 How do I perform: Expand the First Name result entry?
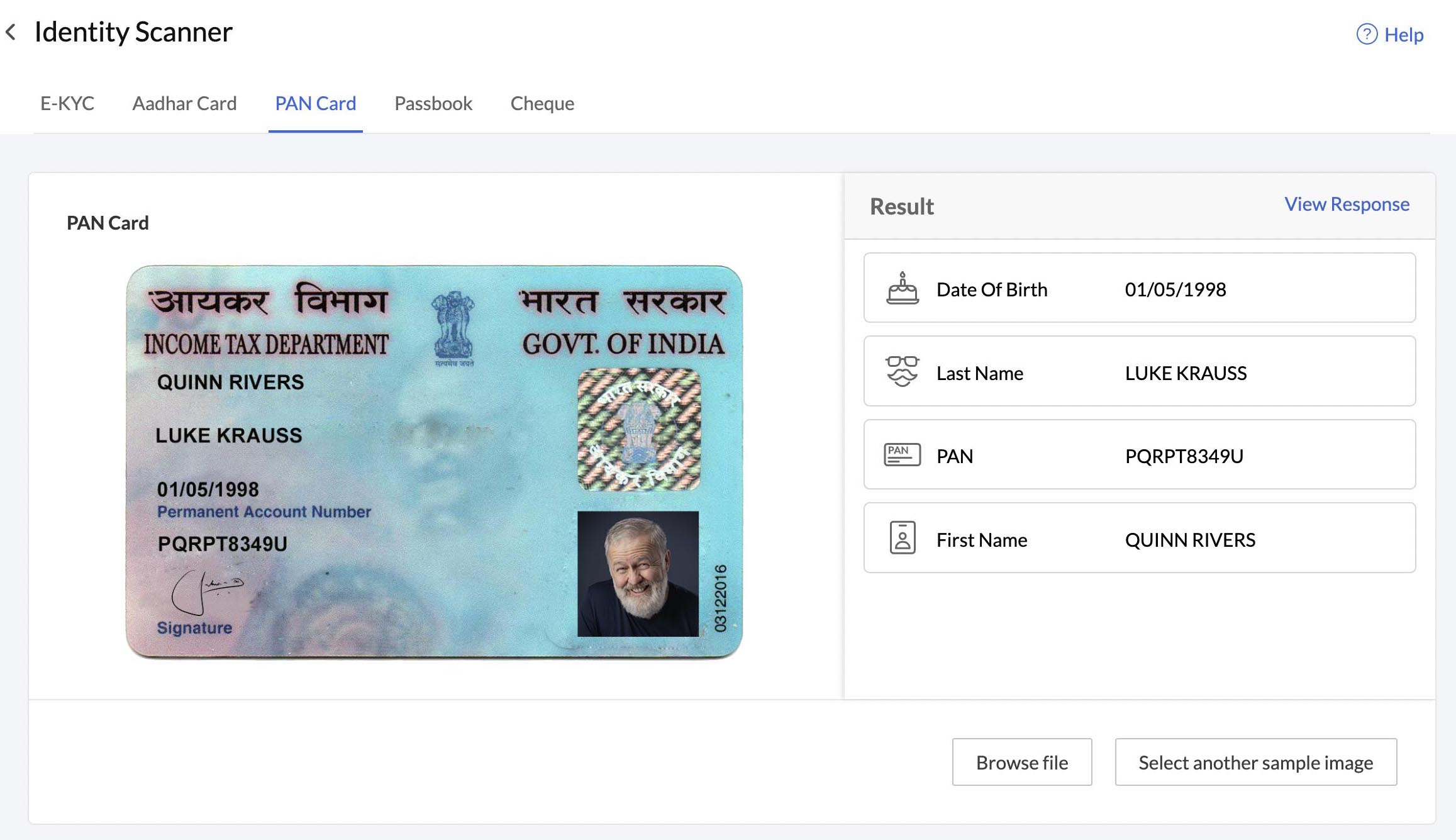1139,540
